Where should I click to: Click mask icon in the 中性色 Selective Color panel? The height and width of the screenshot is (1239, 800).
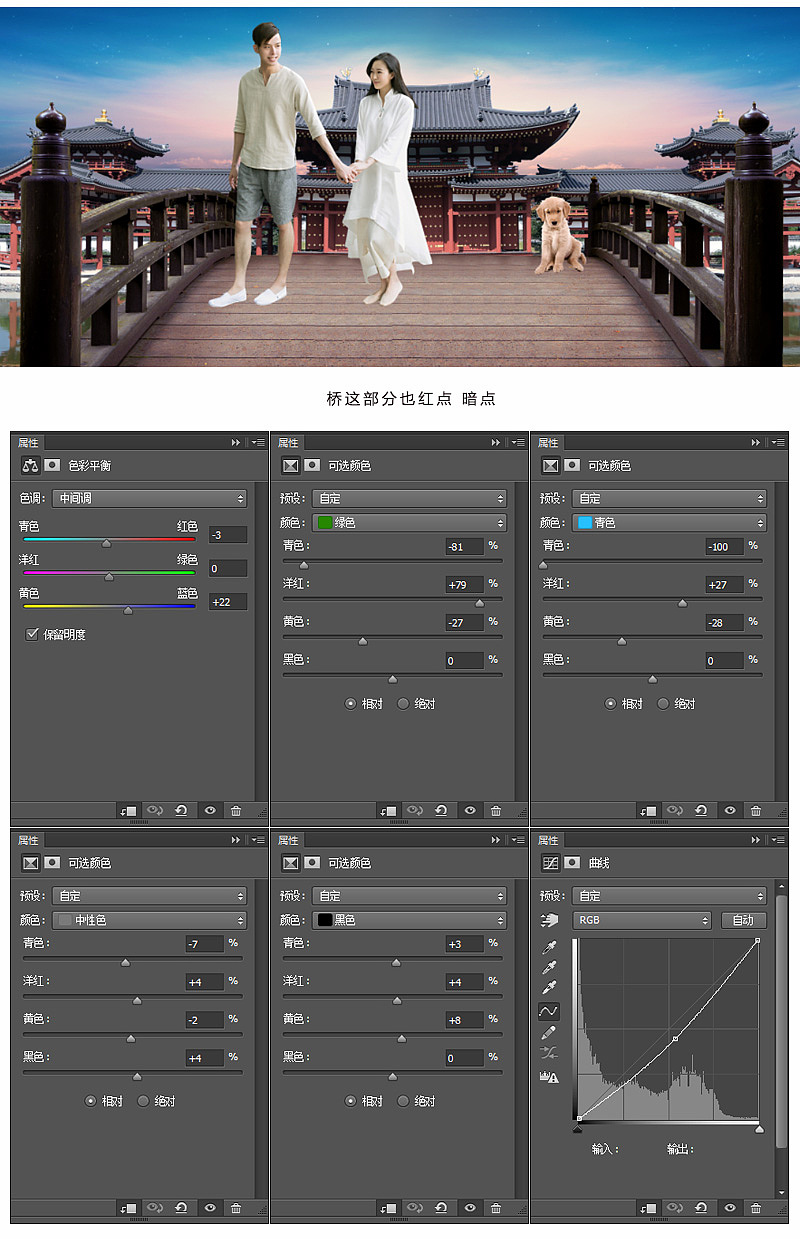click(52, 863)
